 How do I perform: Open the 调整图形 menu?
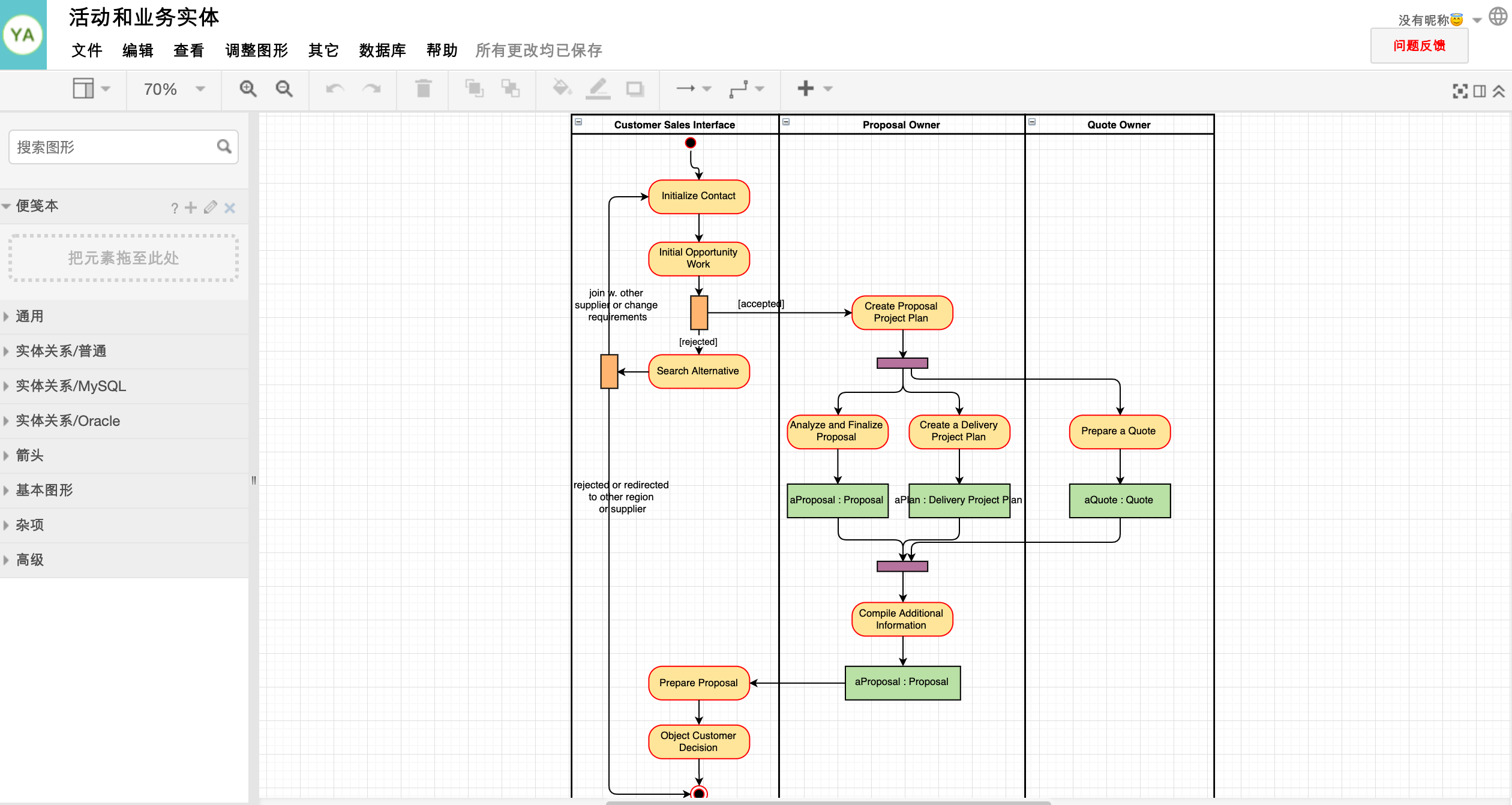257,50
